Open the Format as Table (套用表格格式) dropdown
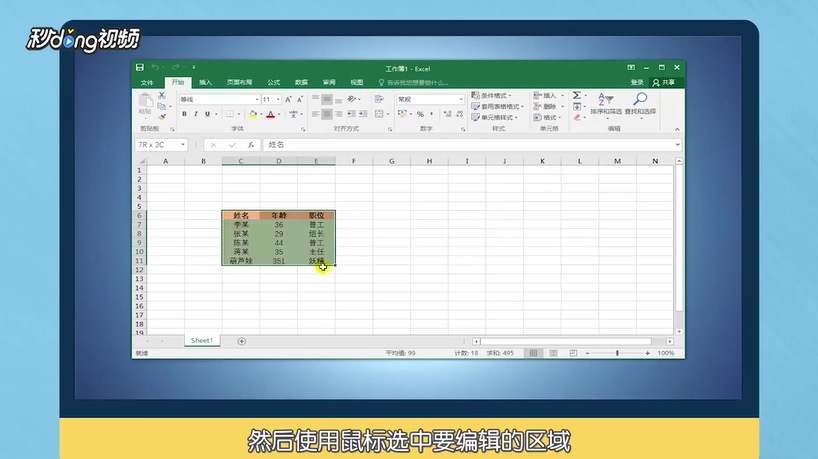 (x=497, y=106)
